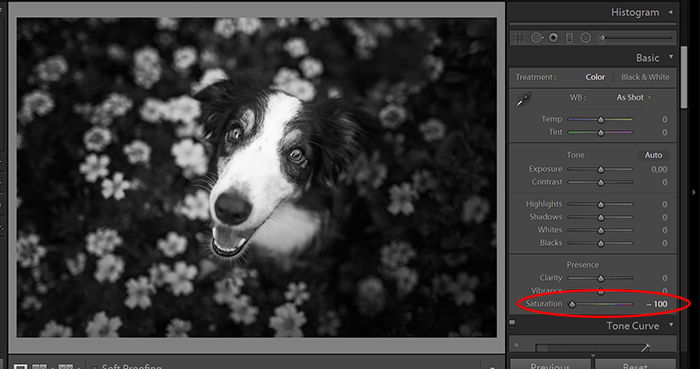Click the Tint value field
Screen dimensions: 700x369
coord(665,133)
